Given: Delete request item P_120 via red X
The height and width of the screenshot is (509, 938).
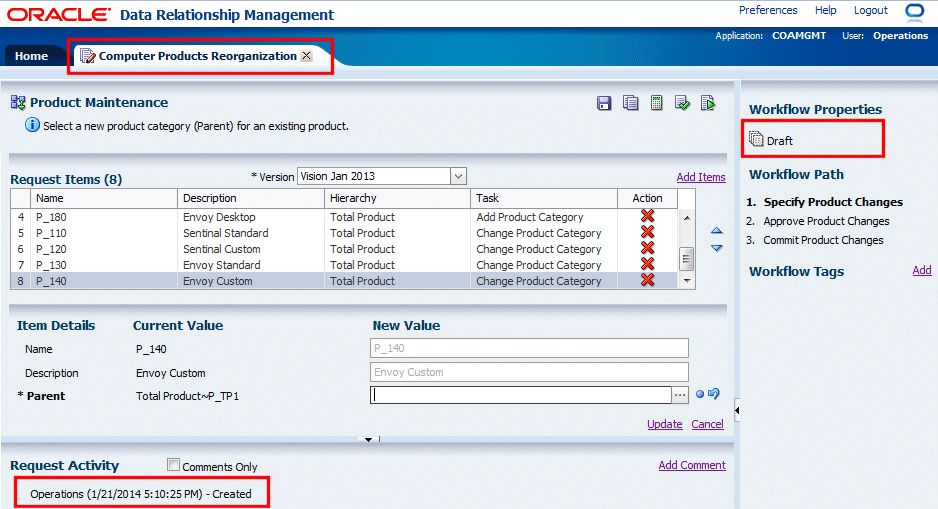Looking at the screenshot, I should pyautogui.click(x=647, y=249).
